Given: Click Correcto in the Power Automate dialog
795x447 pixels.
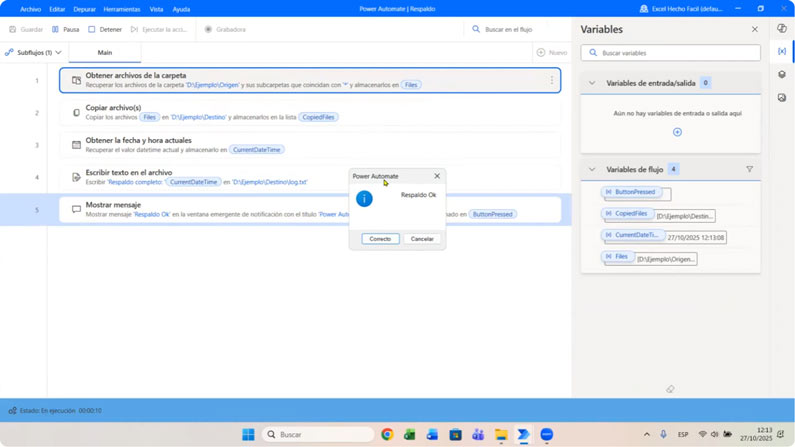Looking at the screenshot, I should 380,239.
